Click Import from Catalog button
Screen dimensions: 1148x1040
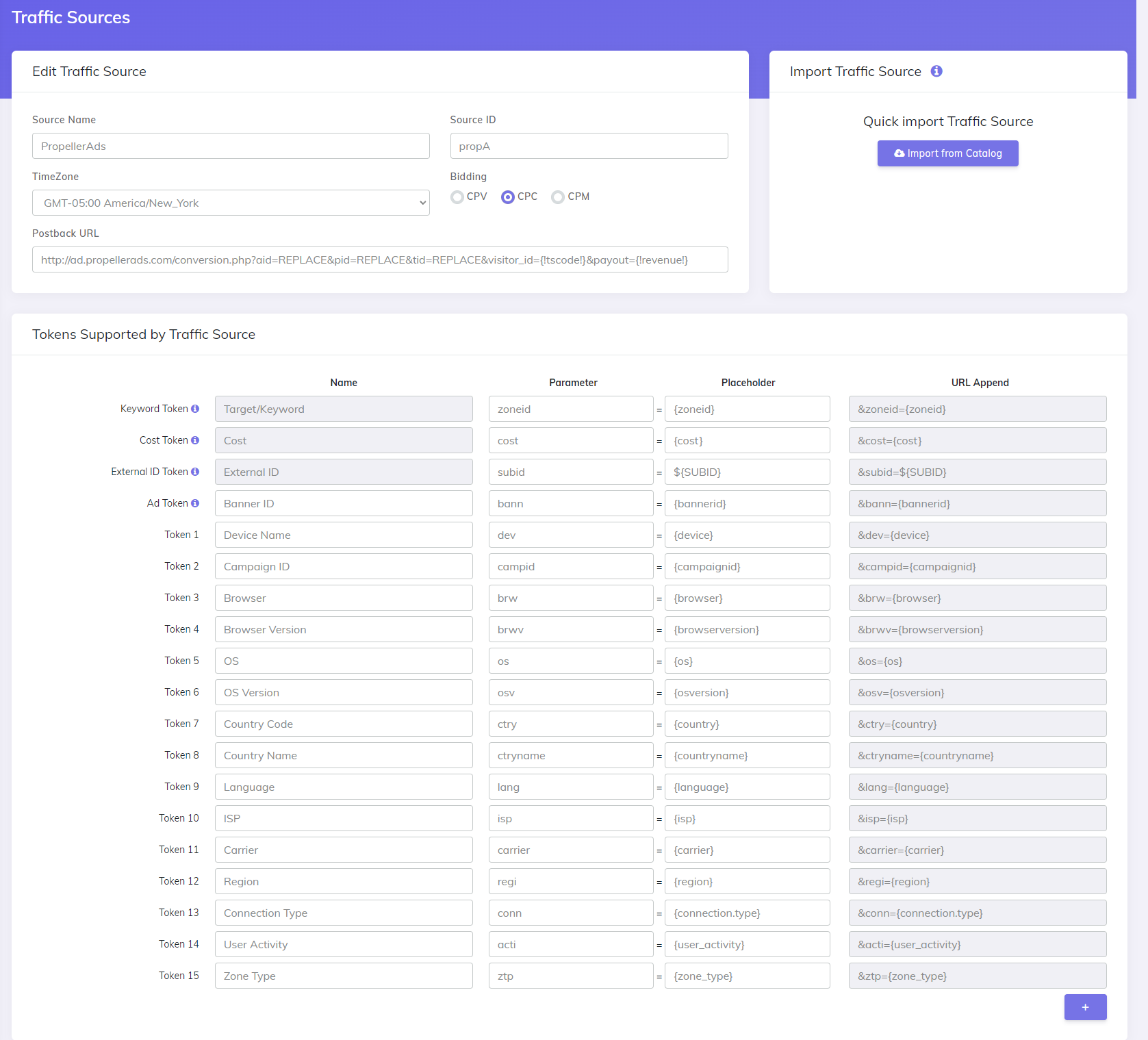[x=947, y=153]
